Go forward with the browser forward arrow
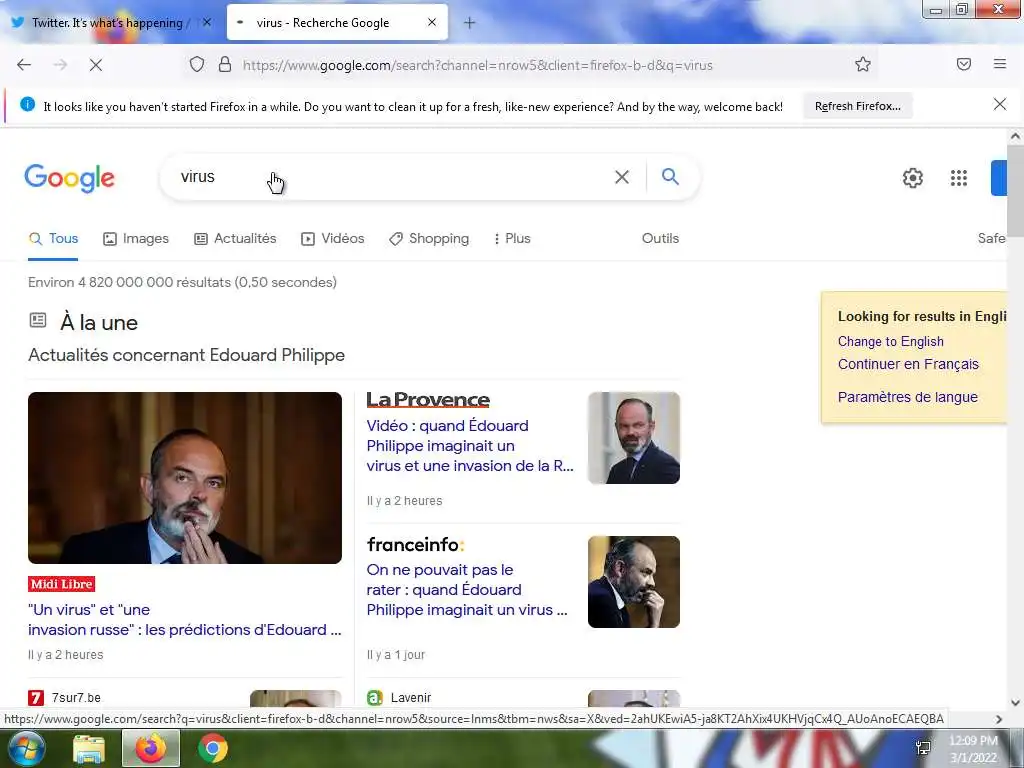 coord(60,65)
